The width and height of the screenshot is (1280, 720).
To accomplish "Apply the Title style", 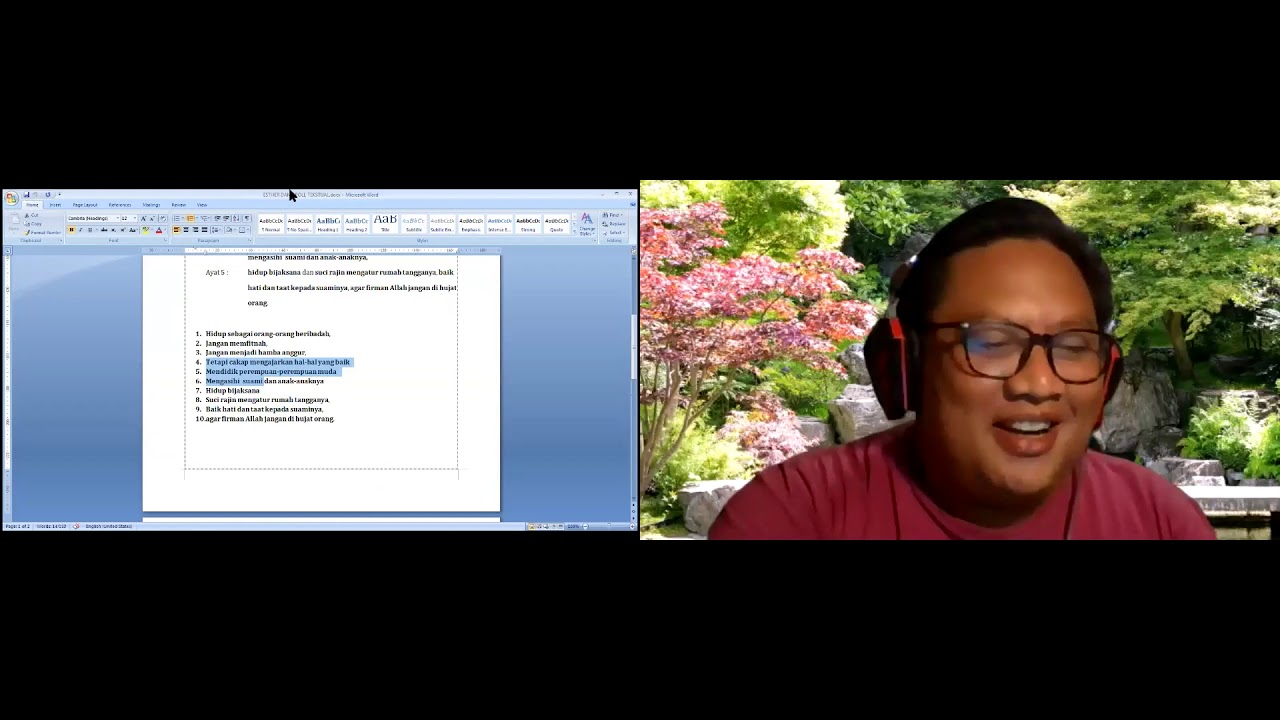I will 385,225.
